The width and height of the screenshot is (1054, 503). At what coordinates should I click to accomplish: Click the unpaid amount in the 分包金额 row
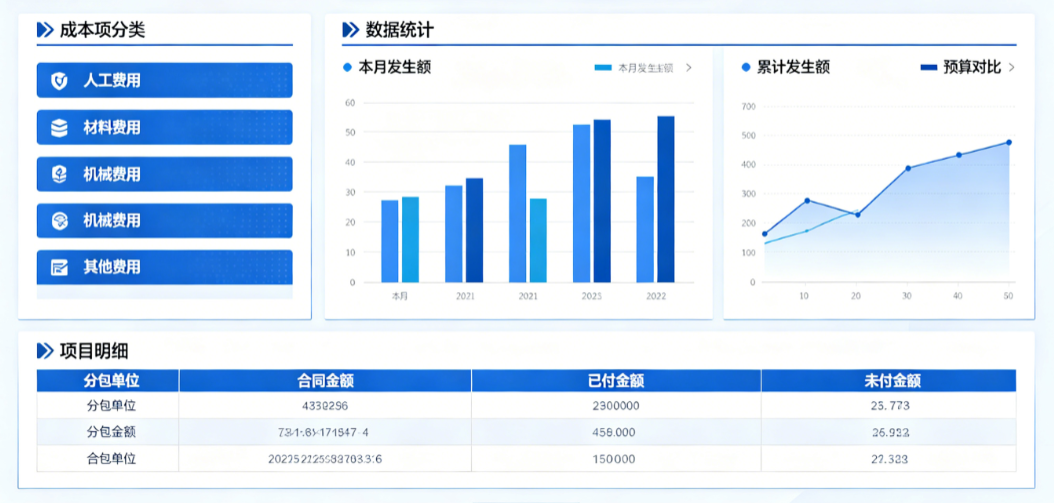[x=890, y=432]
